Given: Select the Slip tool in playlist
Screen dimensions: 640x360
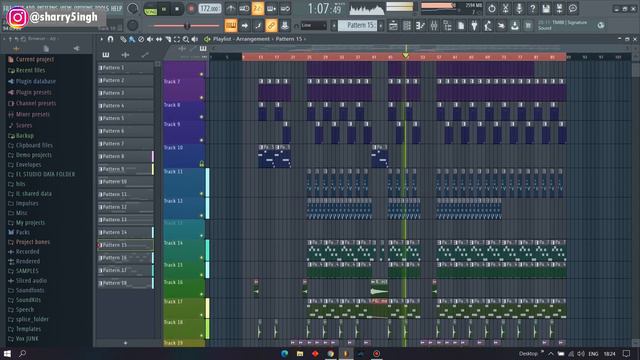Looking at the screenshot, I should coord(159,39).
